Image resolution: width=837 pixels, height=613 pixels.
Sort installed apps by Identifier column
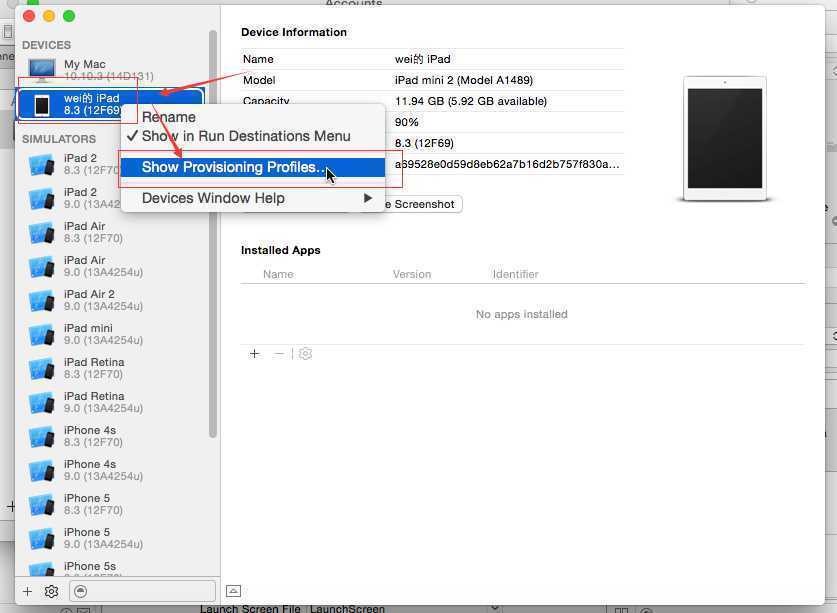pyautogui.click(x=515, y=274)
